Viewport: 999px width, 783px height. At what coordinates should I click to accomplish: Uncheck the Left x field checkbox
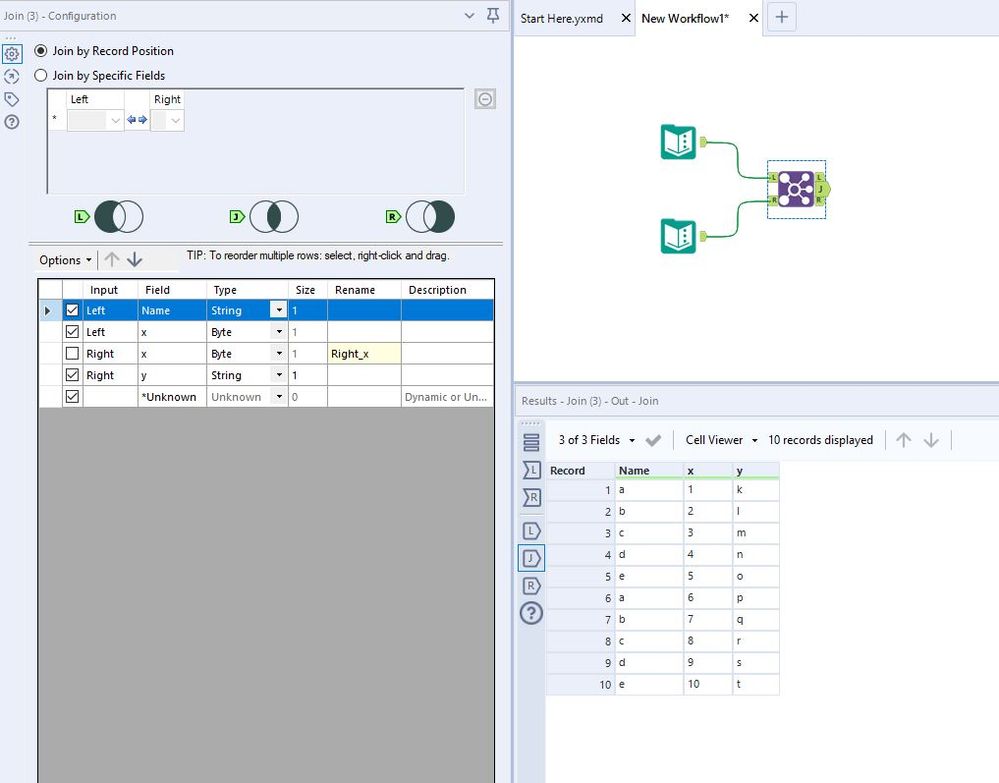tap(72, 332)
